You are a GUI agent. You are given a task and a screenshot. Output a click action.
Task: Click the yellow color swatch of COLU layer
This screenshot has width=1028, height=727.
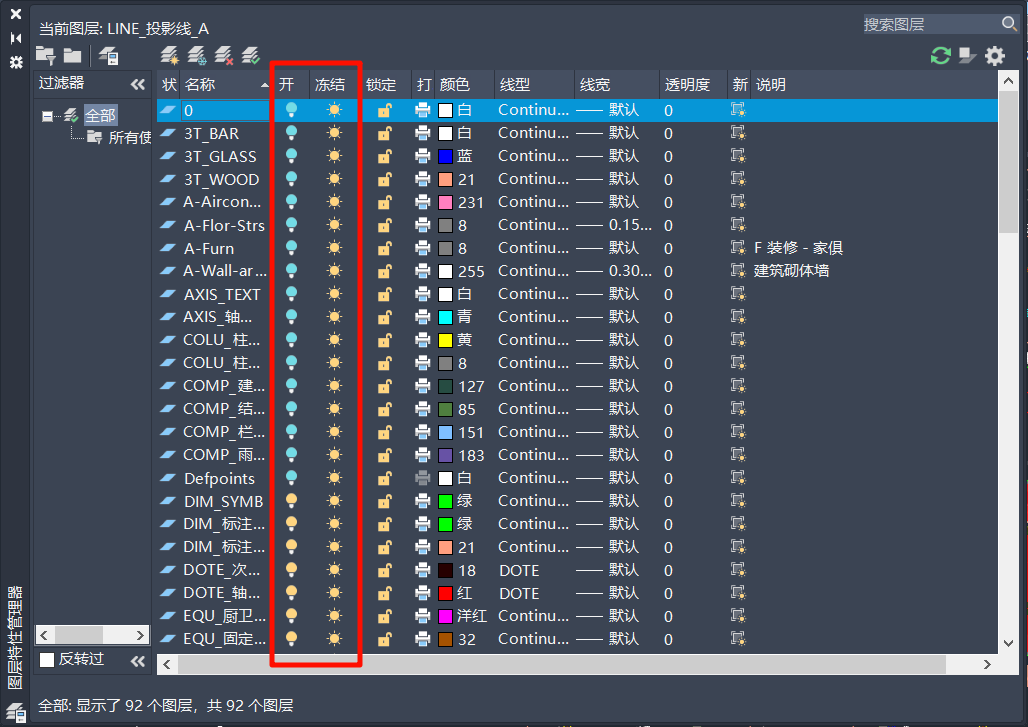click(x=446, y=340)
